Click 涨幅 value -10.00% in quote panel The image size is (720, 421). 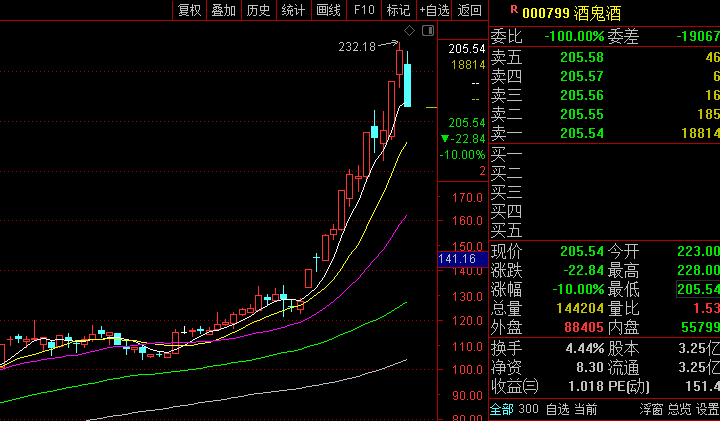coord(578,289)
